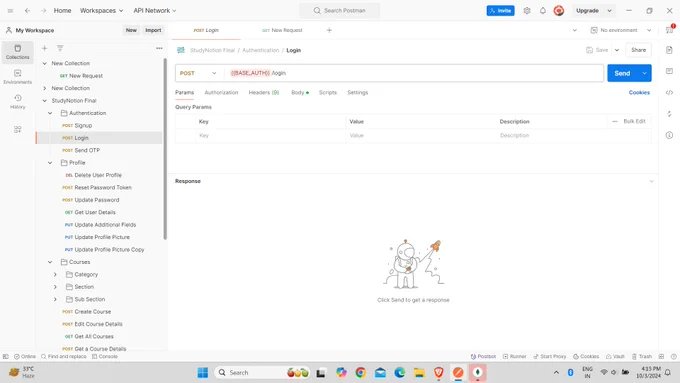Viewport: 680px width, 383px height.
Task: Open Vault in the status bar
Action: (615, 357)
